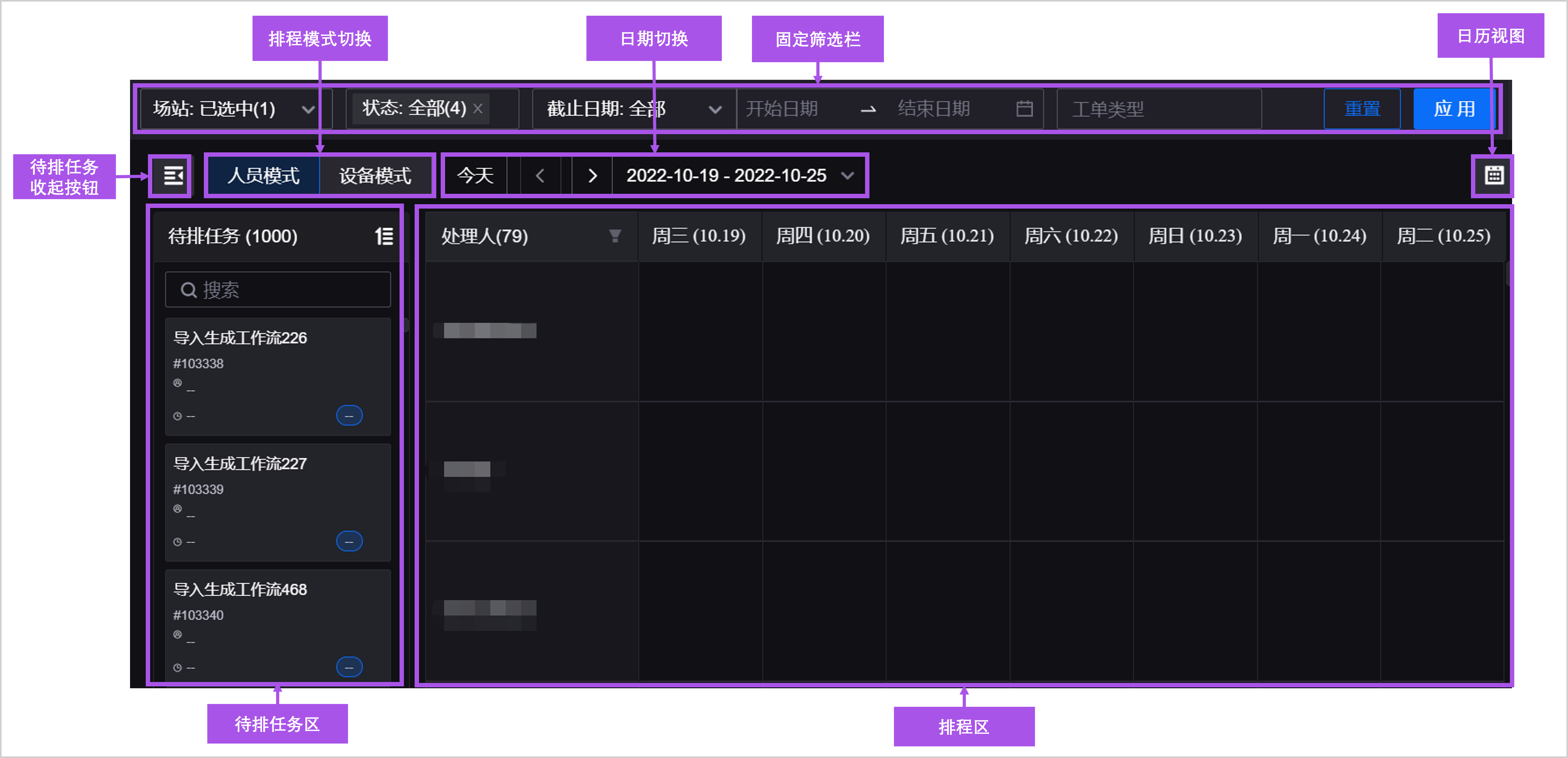Click the next week arrow
1568x758 pixels.
point(592,176)
